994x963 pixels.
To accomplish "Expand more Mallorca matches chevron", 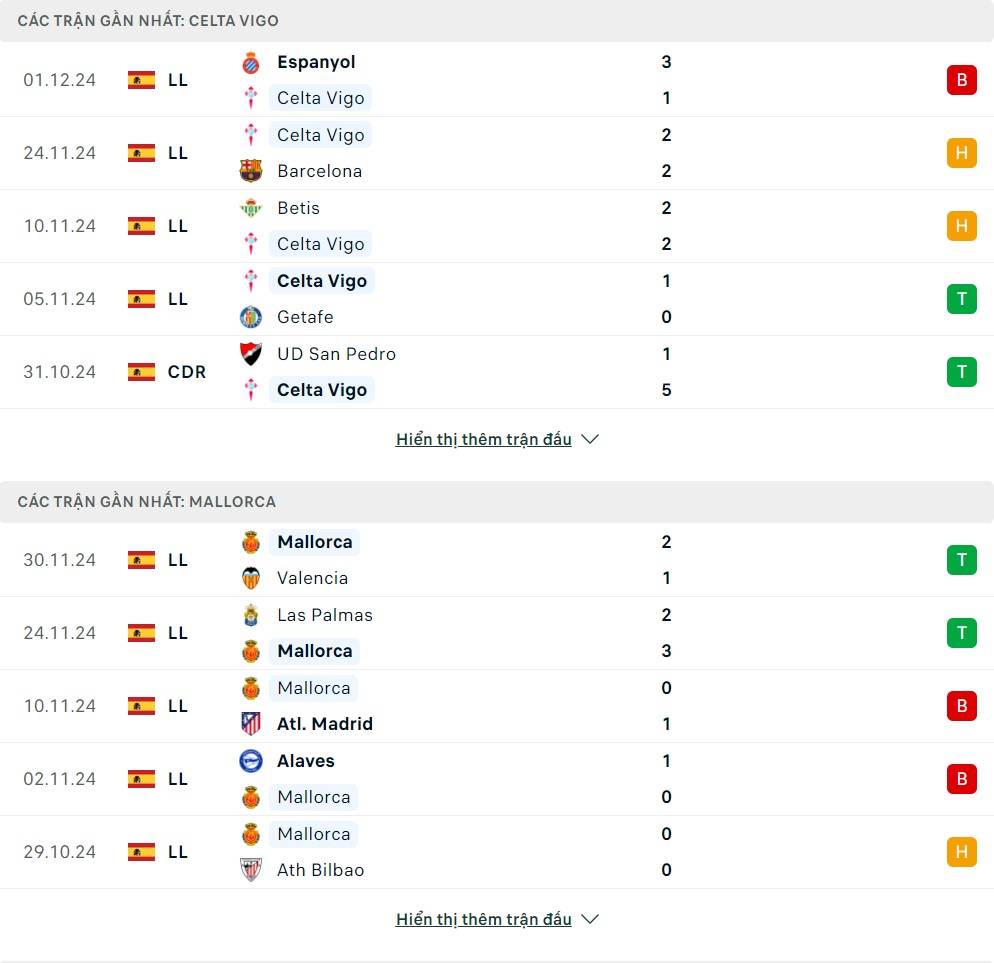I will pos(590,919).
